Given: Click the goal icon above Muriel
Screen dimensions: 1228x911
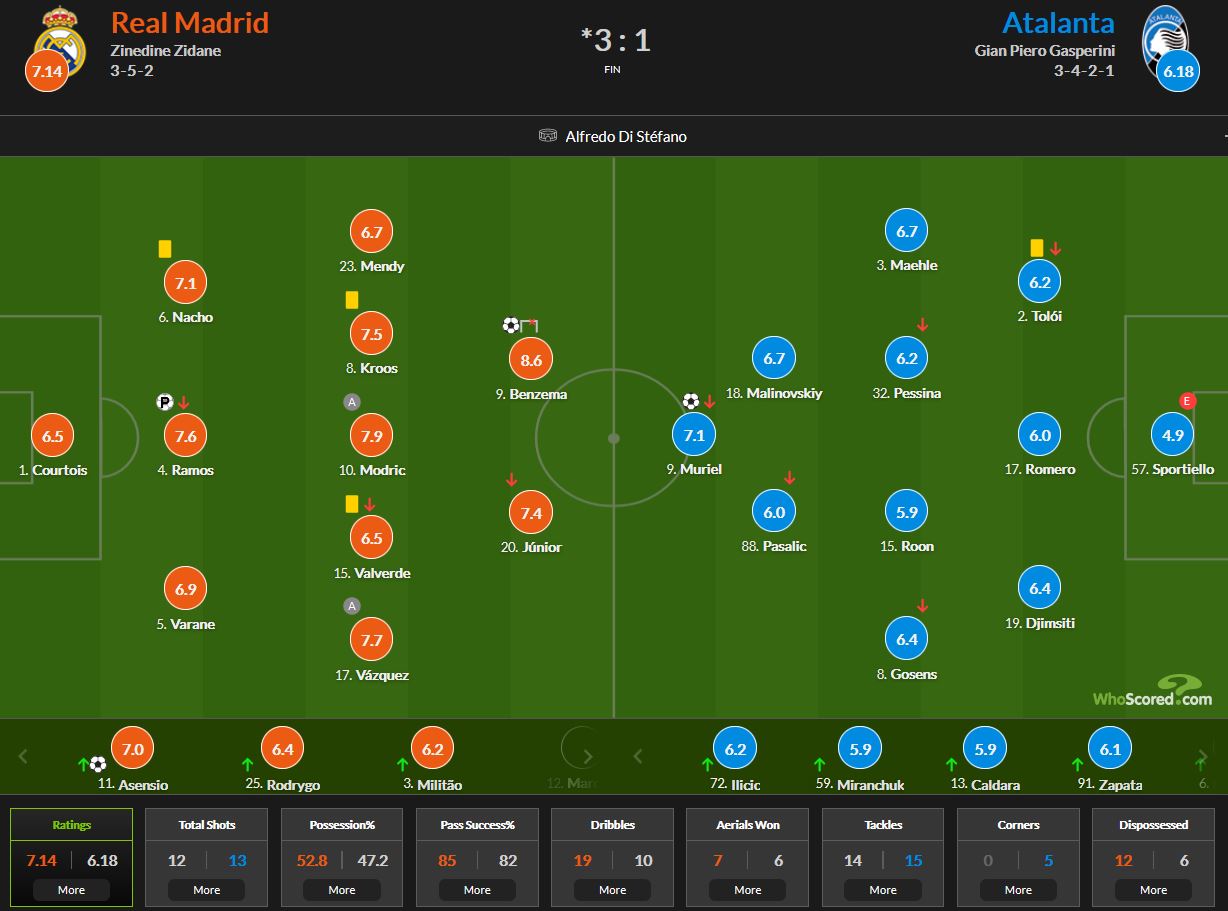Looking at the screenshot, I should [691, 402].
